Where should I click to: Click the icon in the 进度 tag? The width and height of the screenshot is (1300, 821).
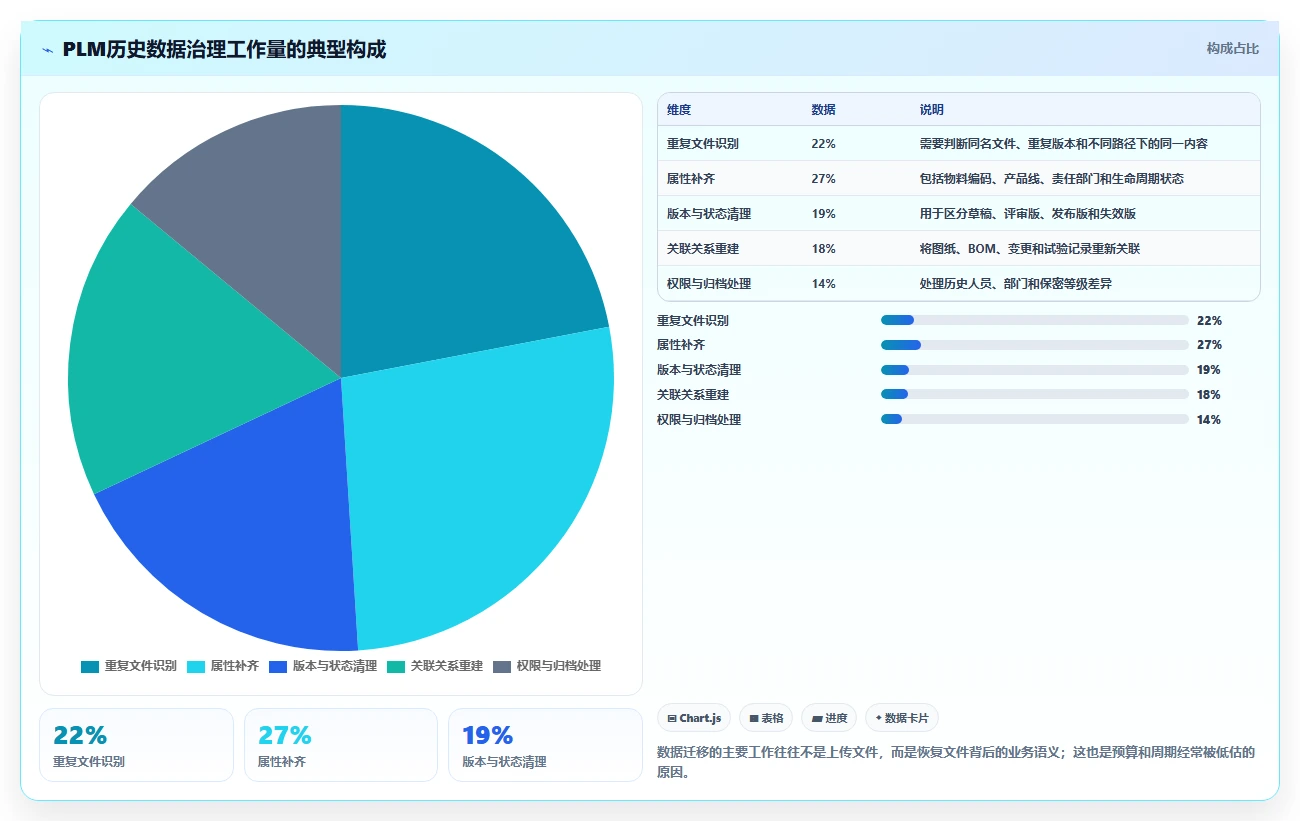click(816, 718)
